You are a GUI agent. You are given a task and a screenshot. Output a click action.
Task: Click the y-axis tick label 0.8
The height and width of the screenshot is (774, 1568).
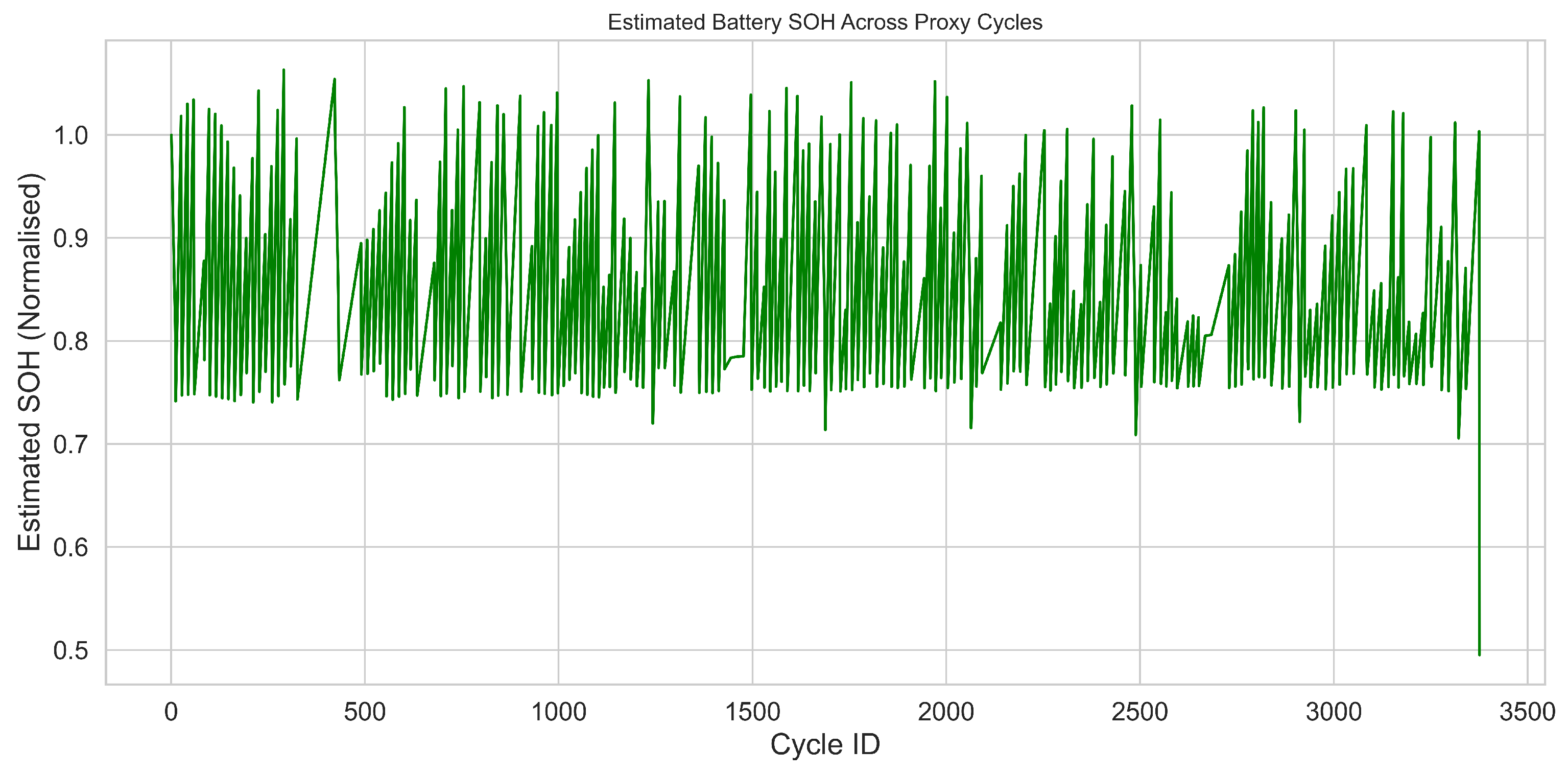tap(70, 342)
